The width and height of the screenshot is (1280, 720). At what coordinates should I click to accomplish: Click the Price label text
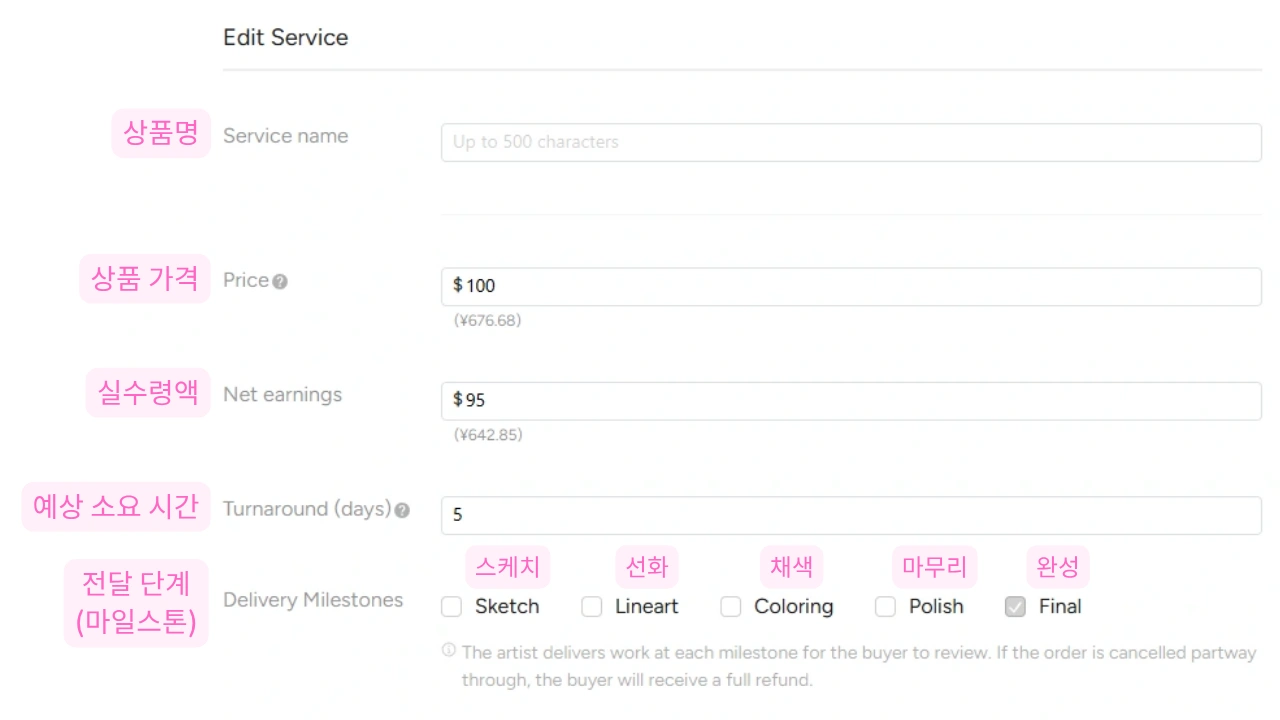pos(246,280)
